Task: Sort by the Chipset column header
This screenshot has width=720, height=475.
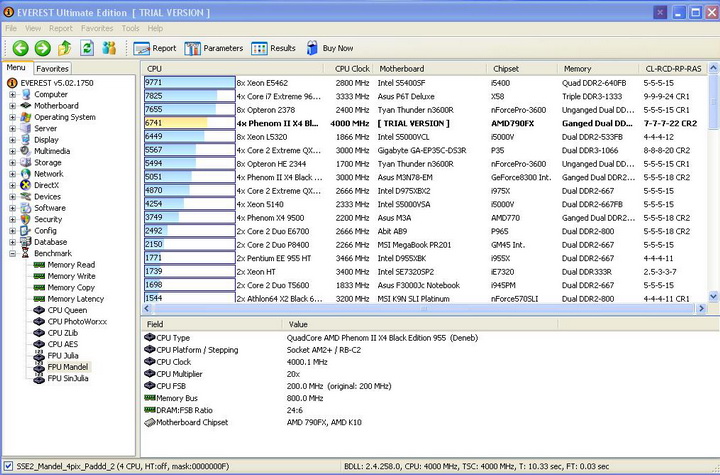Action: [x=522, y=69]
